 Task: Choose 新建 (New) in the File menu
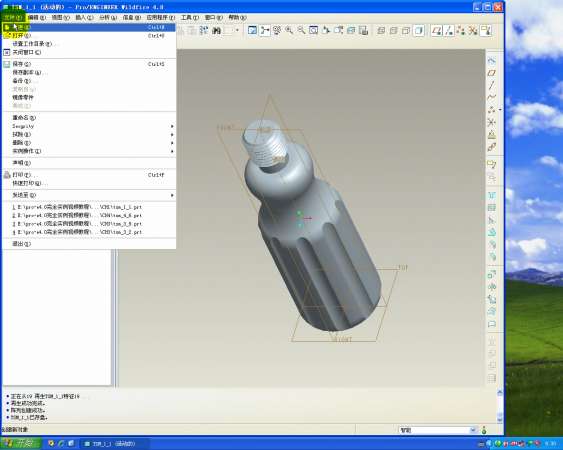[89, 27]
